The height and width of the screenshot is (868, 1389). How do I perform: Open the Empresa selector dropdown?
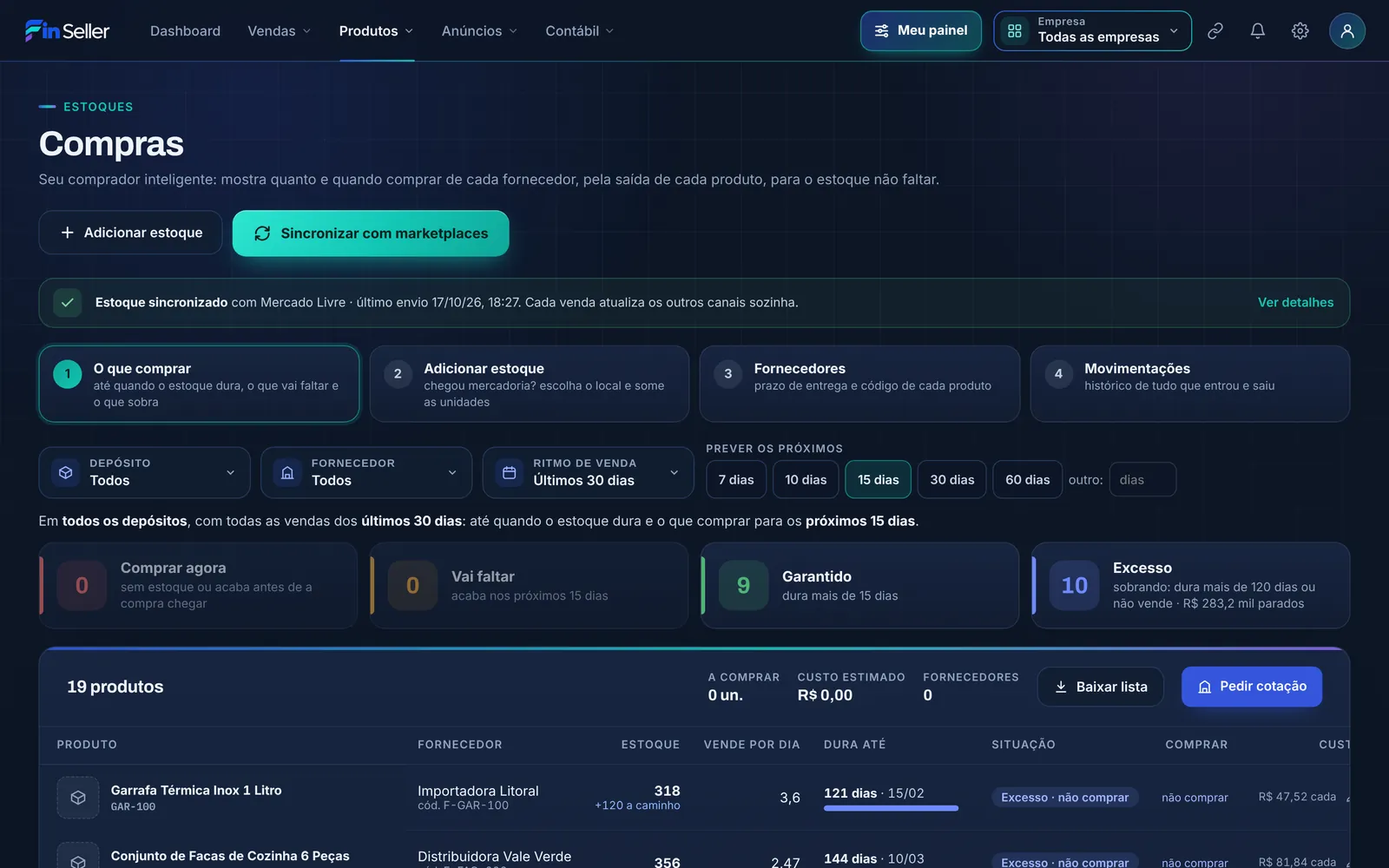(x=1092, y=31)
